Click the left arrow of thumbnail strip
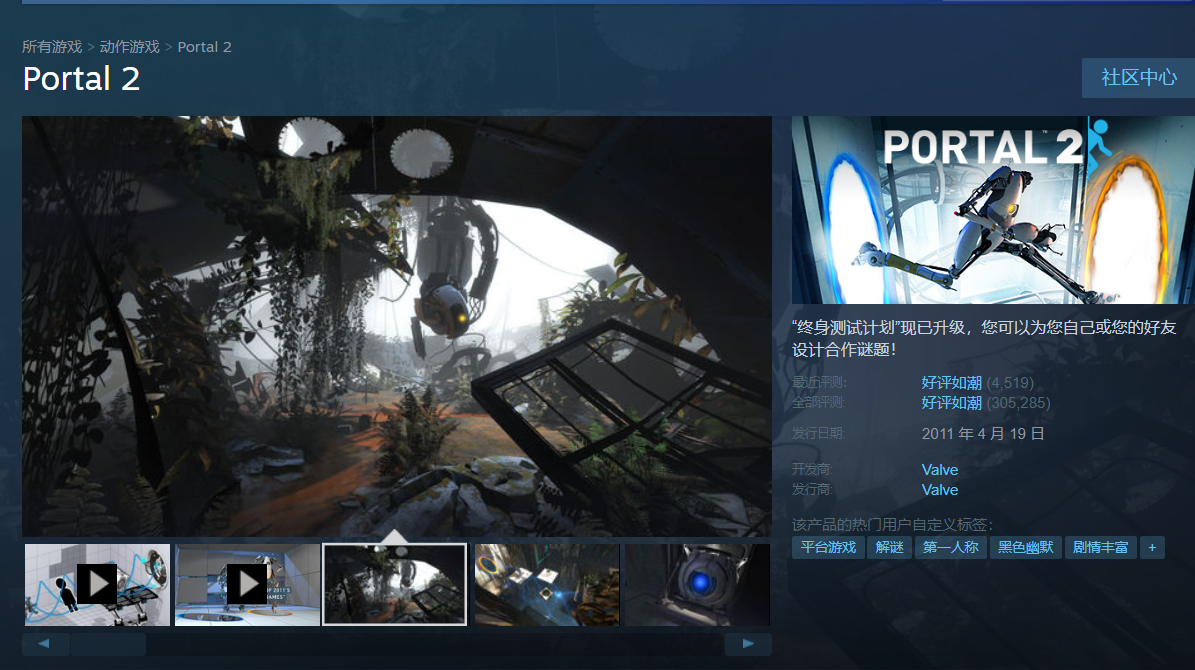Viewport: 1195px width, 670px height. point(45,644)
